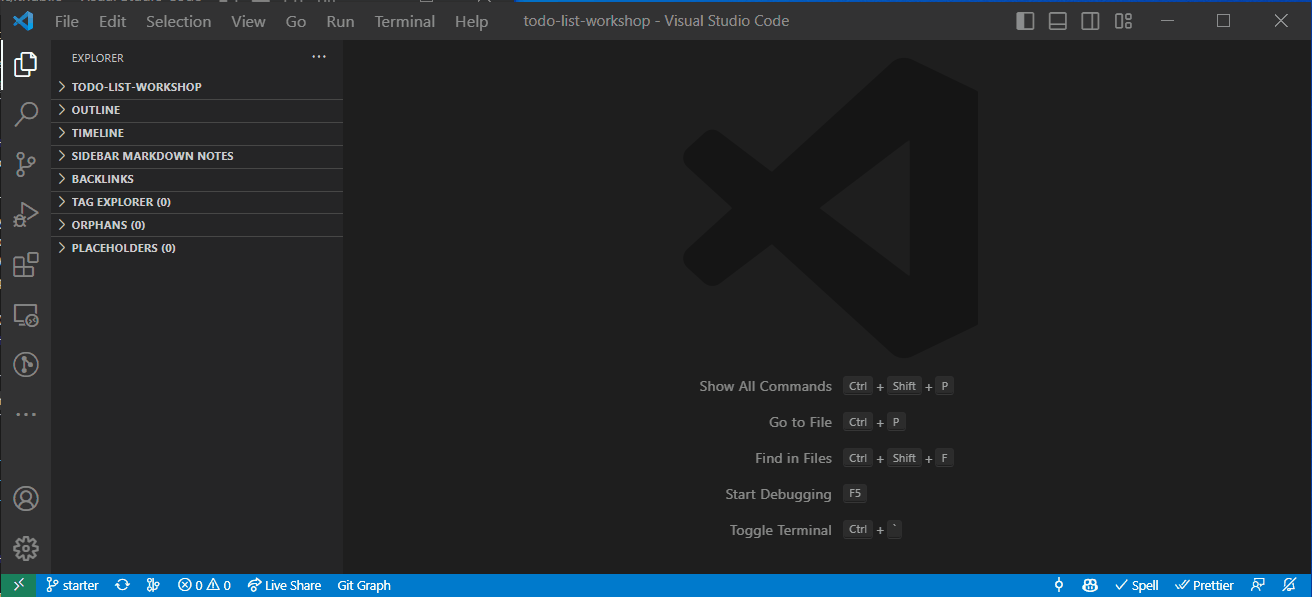Open the Run and Debug view
Screen dimensions: 1312x597
(26, 215)
